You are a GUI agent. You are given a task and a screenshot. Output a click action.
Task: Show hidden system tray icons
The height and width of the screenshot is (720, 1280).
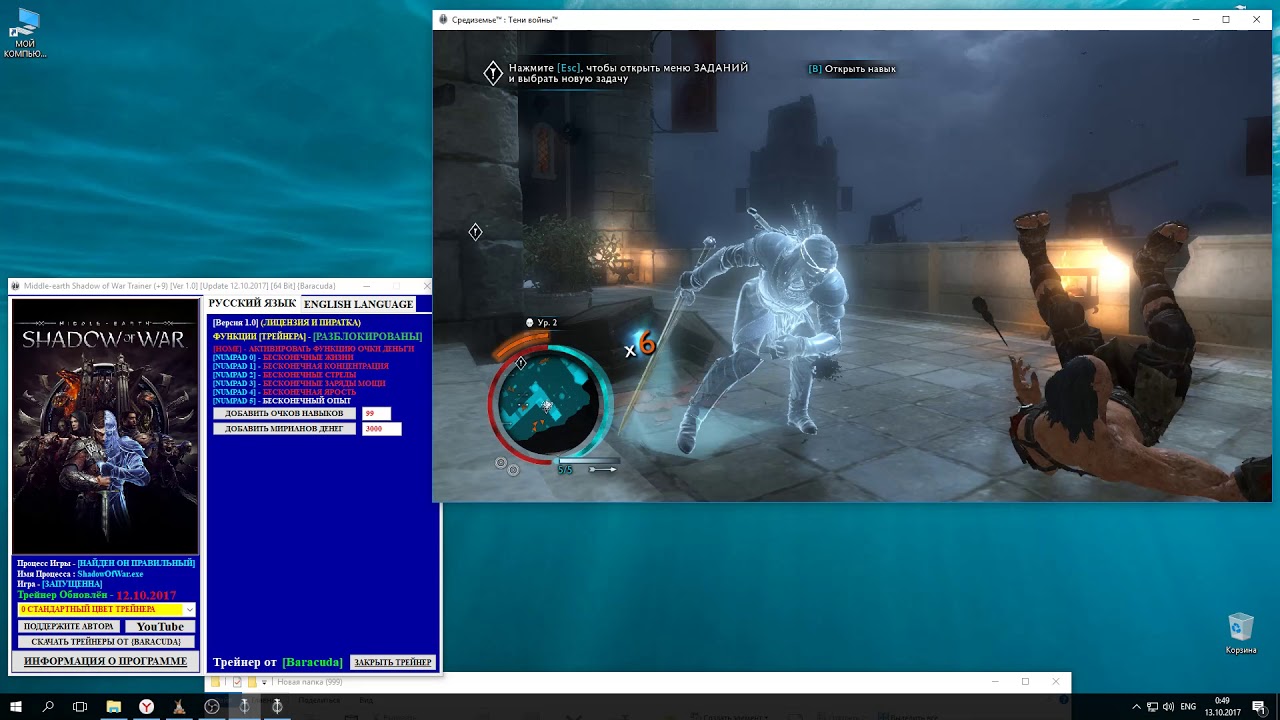[1136, 707]
